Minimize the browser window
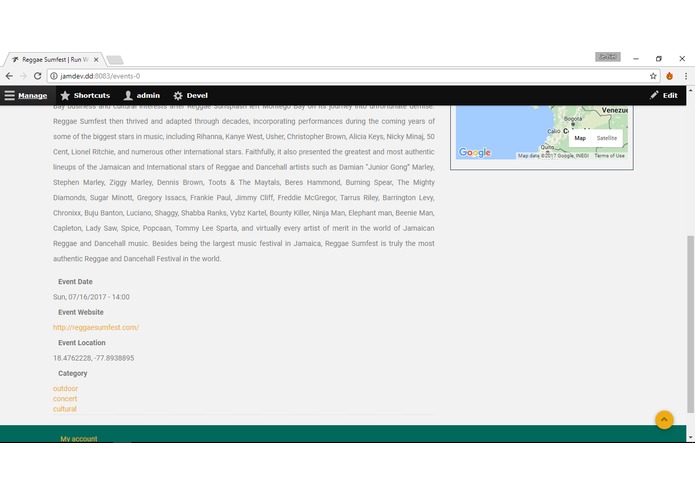The height and width of the screenshot is (494, 695). 636,58
